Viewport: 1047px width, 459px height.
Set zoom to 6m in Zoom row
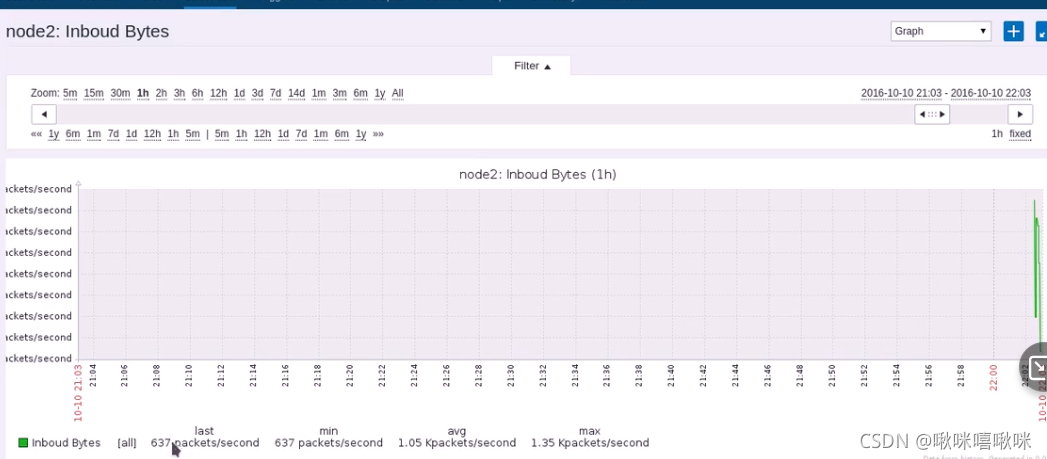[361, 93]
